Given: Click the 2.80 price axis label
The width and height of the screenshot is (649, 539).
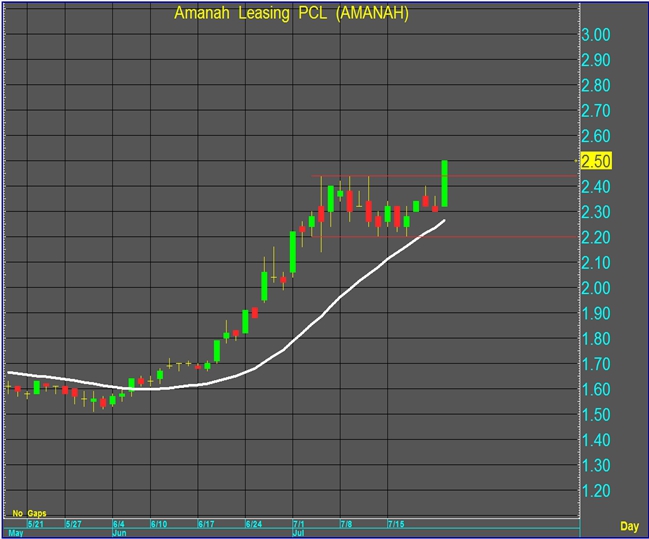Looking at the screenshot, I should 596,85.
